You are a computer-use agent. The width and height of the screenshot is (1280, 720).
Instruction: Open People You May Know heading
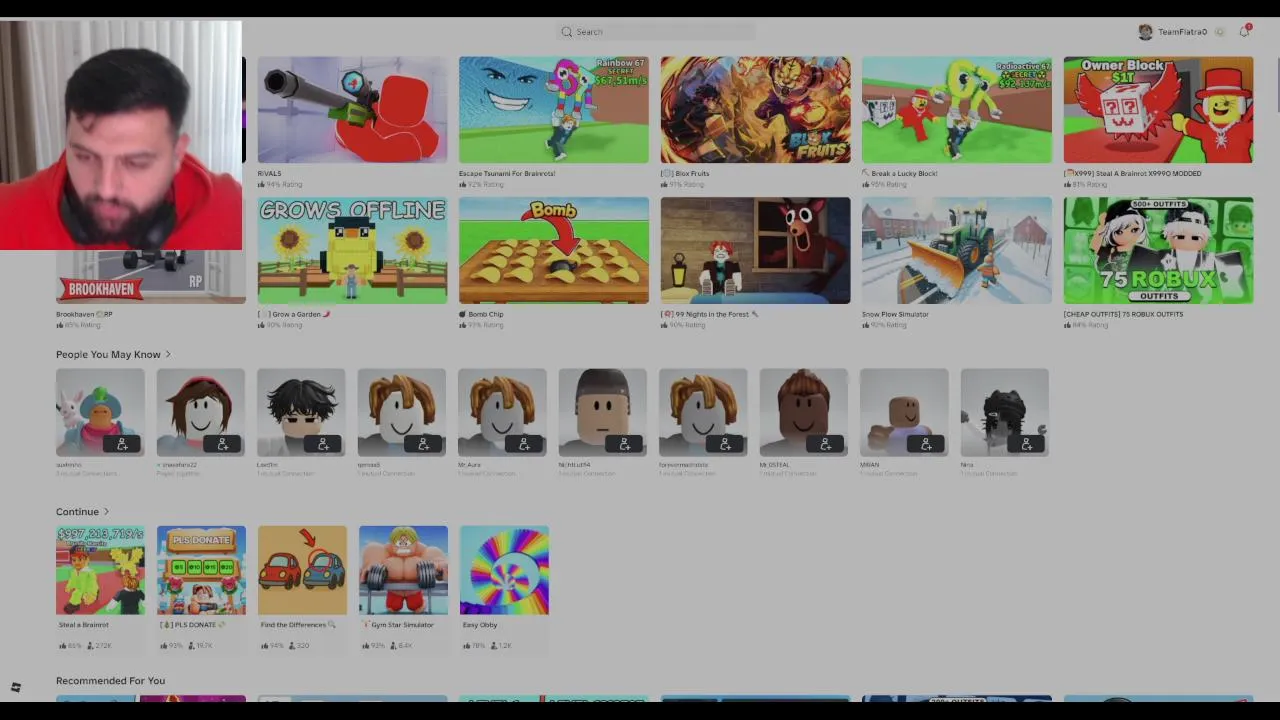(x=108, y=354)
